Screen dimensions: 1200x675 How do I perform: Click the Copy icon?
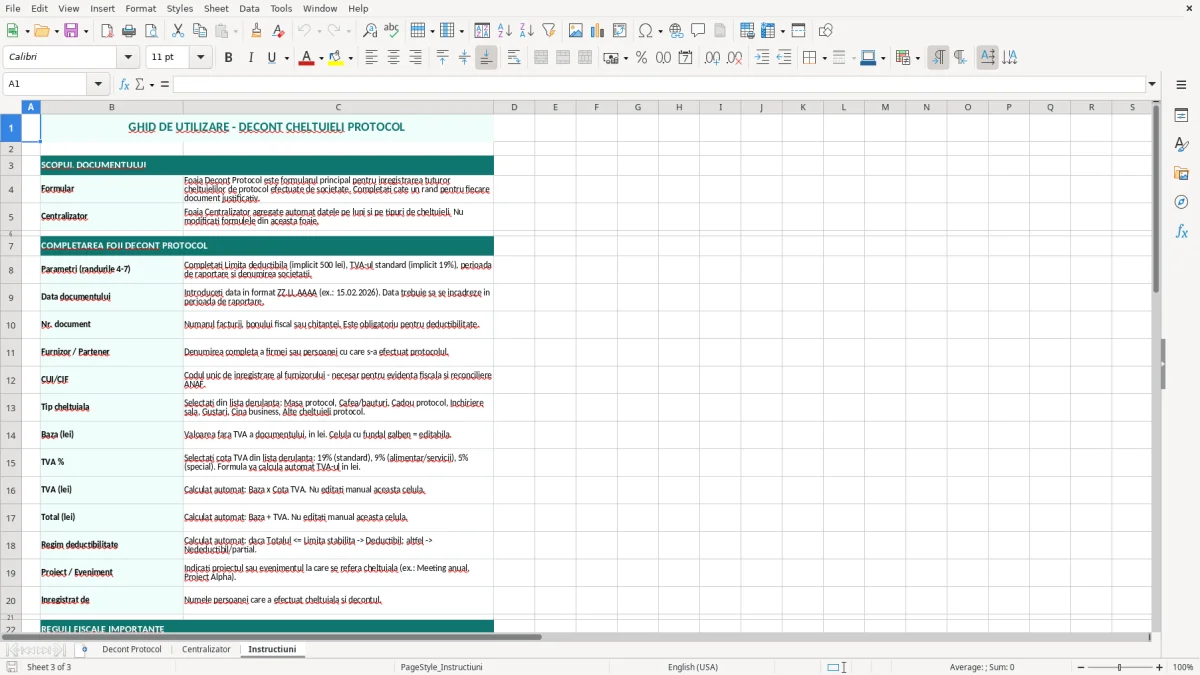[x=200, y=31]
